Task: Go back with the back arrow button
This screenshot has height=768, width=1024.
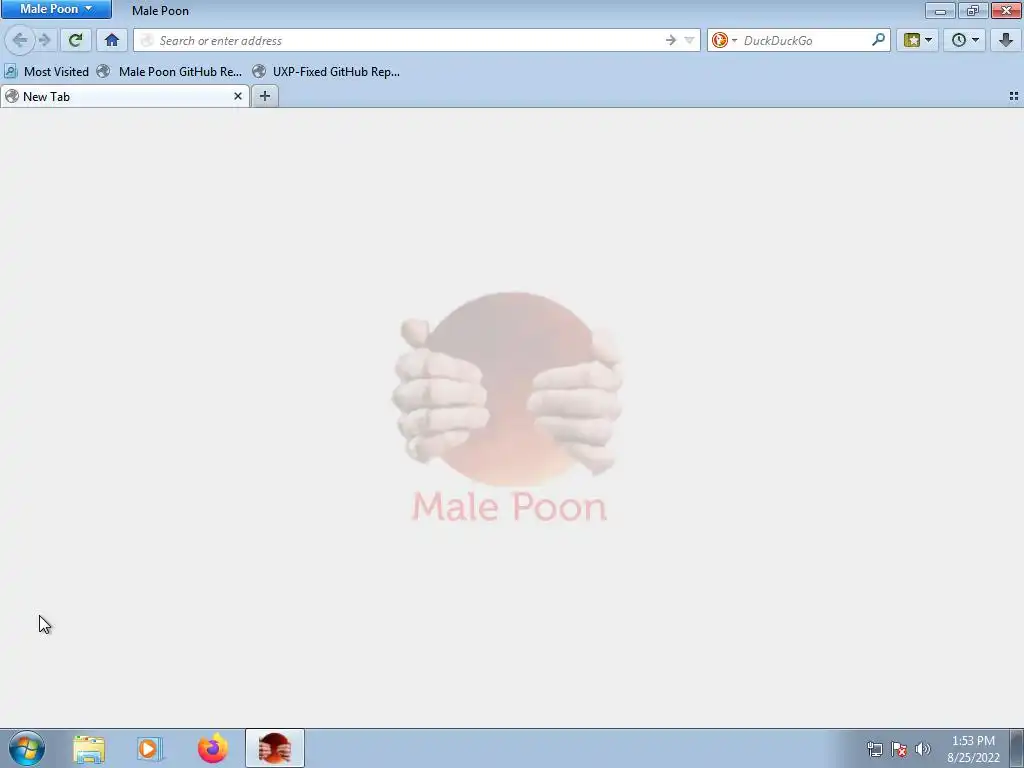Action: point(20,40)
